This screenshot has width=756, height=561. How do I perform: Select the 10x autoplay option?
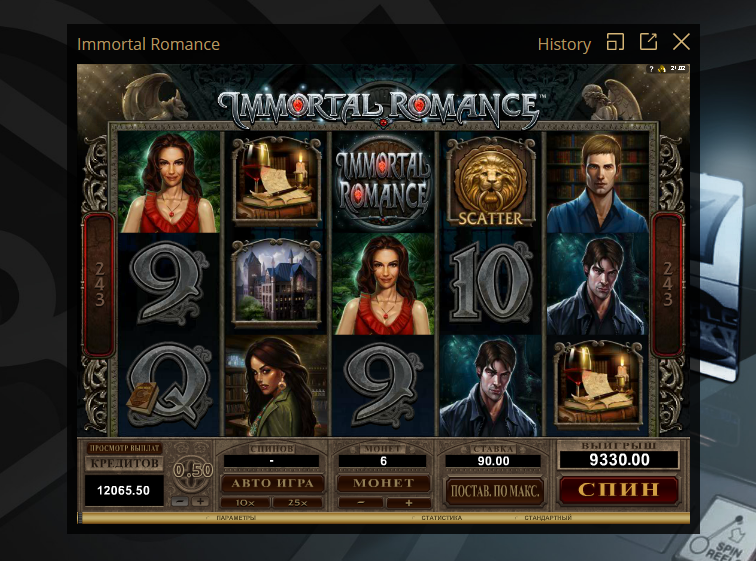click(245, 503)
